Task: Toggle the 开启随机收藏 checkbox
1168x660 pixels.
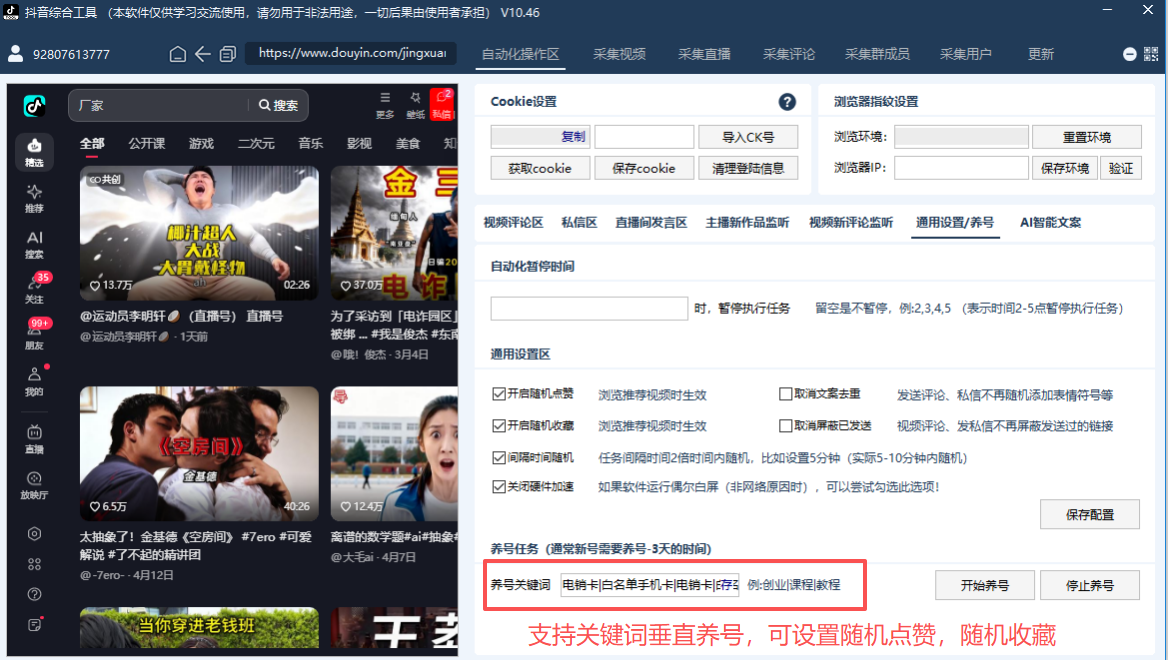Action: point(499,425)
